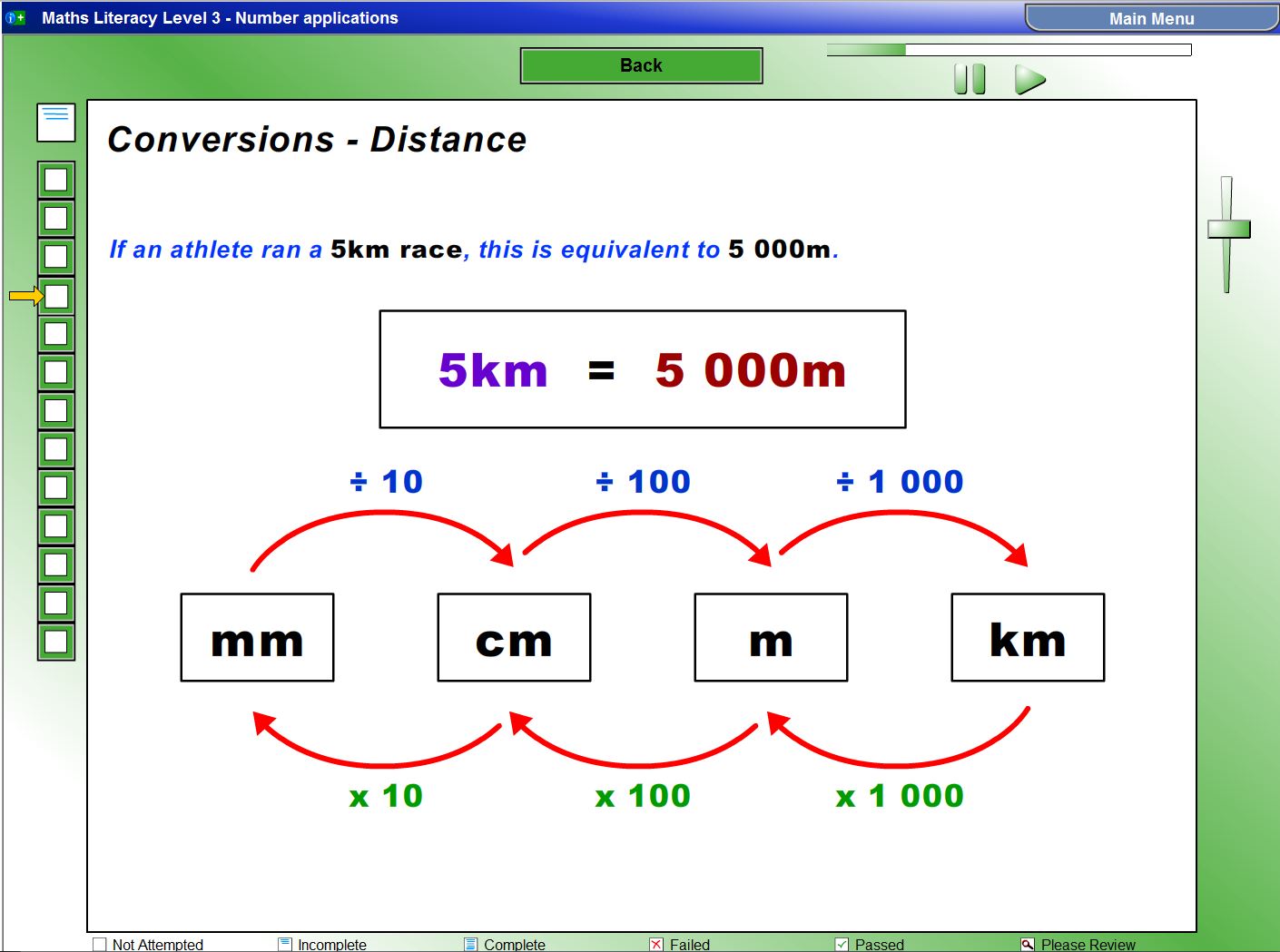Click the Not Attempted square icon in the legend
Image resolution: width=1280 pixels, height=952 pixels.
tap(98, 944)
